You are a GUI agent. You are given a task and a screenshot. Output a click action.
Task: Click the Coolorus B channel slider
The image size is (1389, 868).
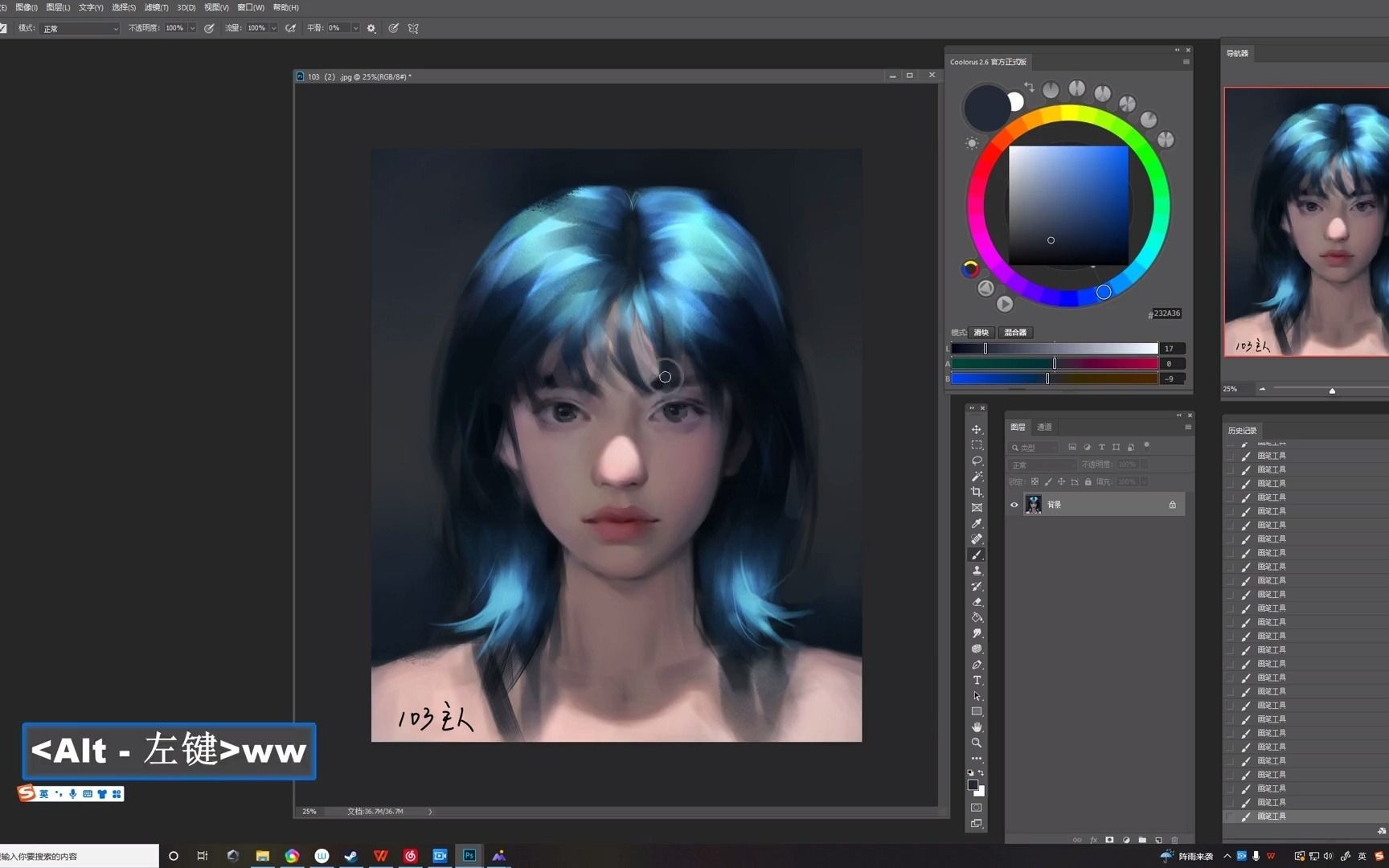(1055, 379)
